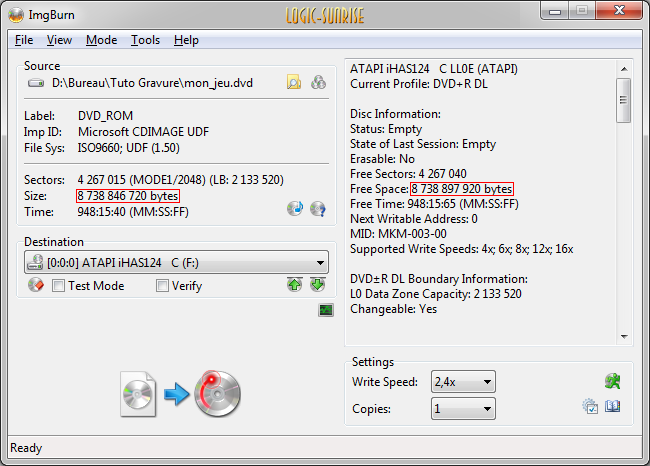Click the disc with question mark info icon

coord(318,209)
